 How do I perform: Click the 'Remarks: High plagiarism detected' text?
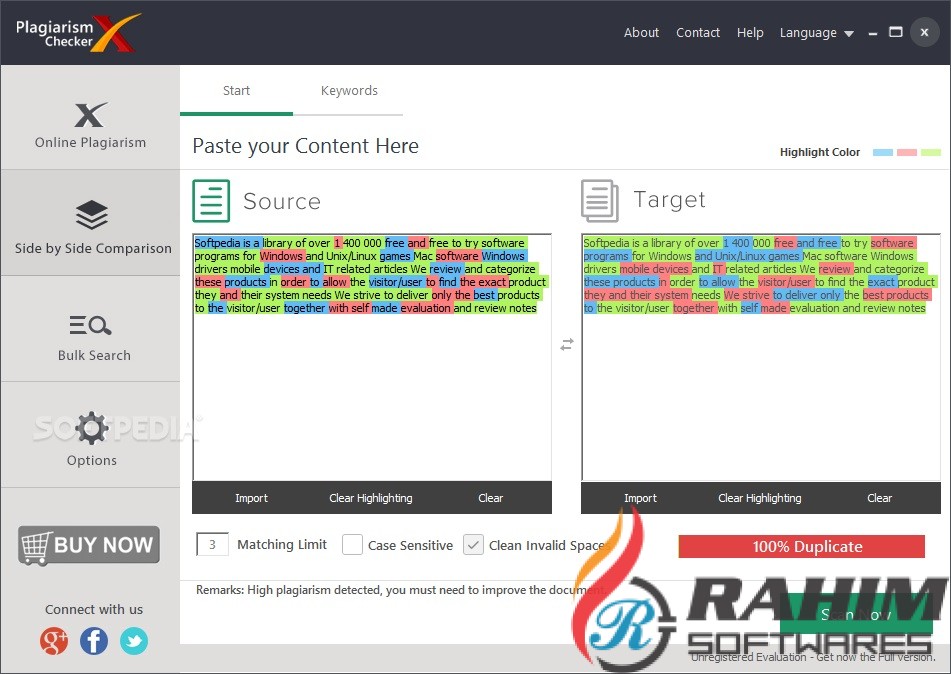(x=400, y=590)
